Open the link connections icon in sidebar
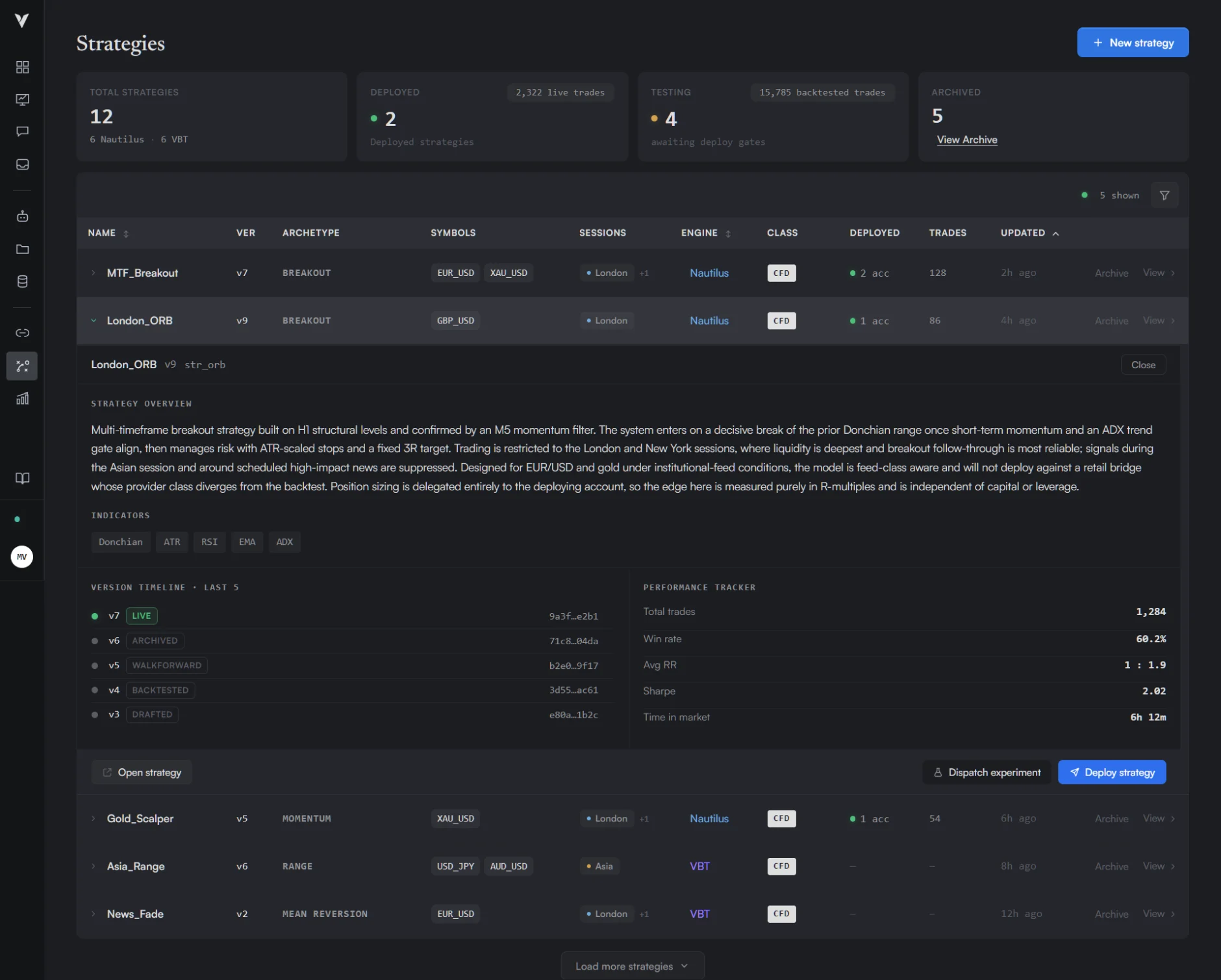This screenshot has height=980, width=1221. [22, 333]
